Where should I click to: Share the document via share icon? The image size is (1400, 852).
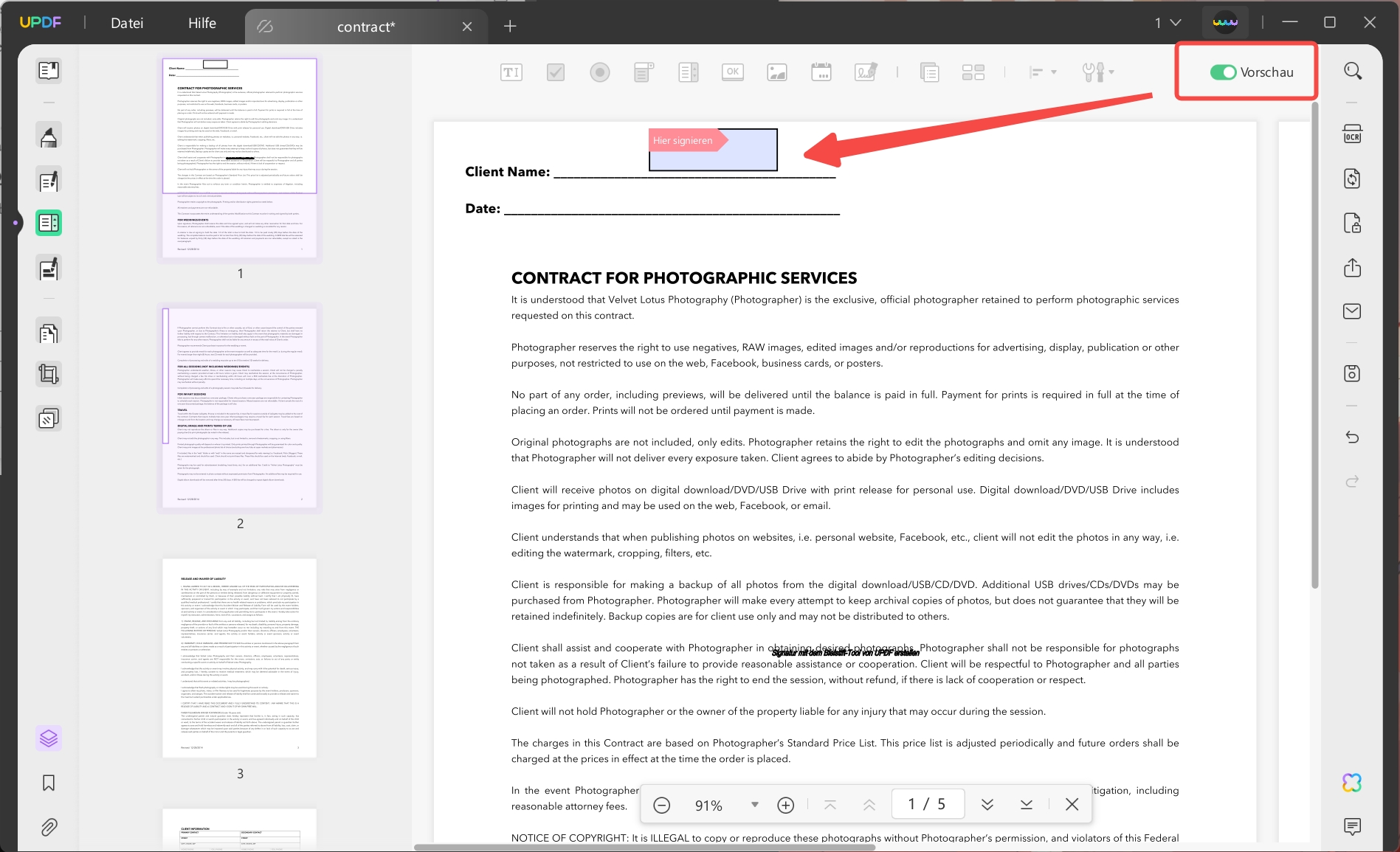[x=1352, y=267]
